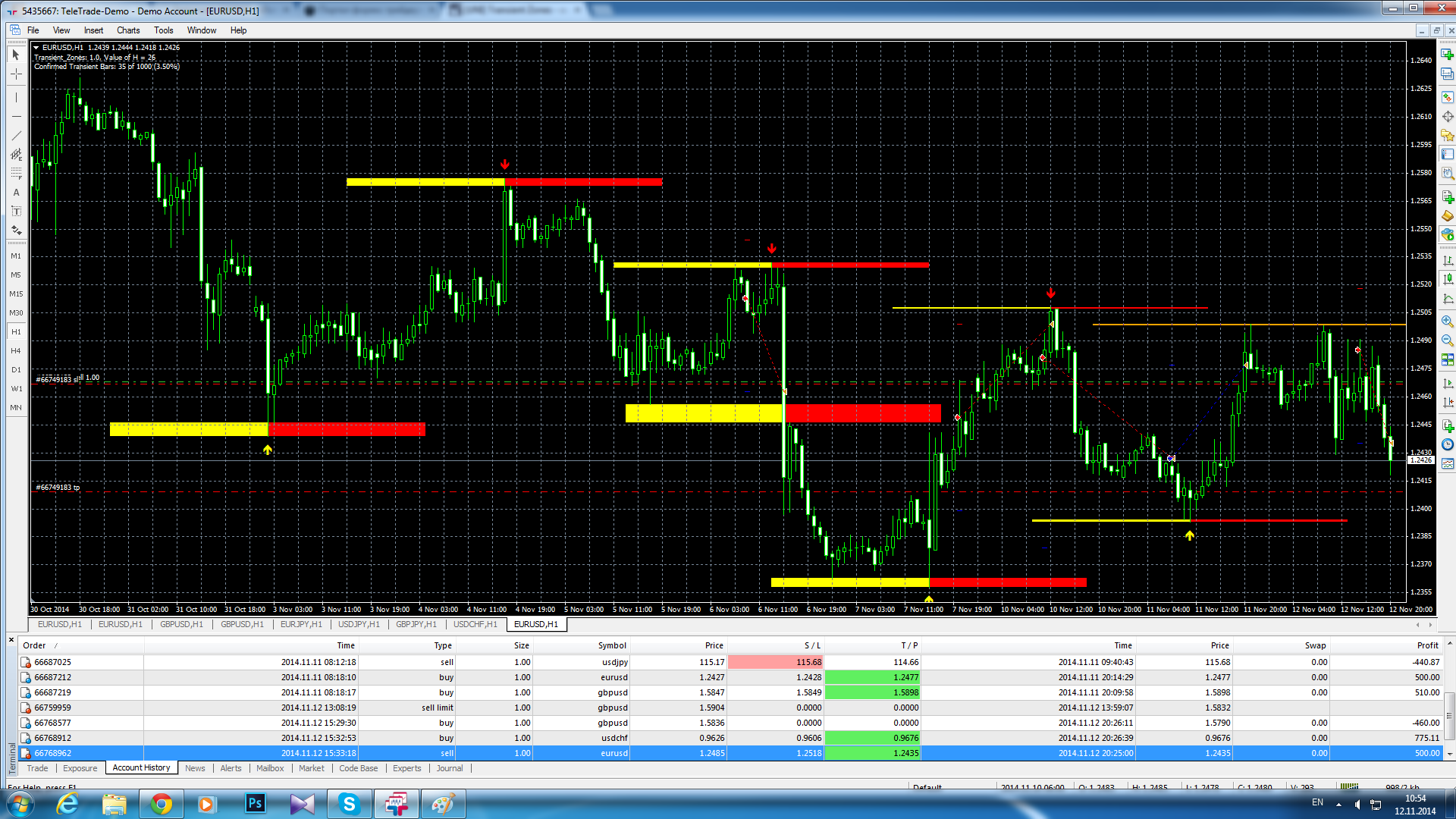
Task: Select the Fibonacci Retracement tool
Action: point(16,173)
